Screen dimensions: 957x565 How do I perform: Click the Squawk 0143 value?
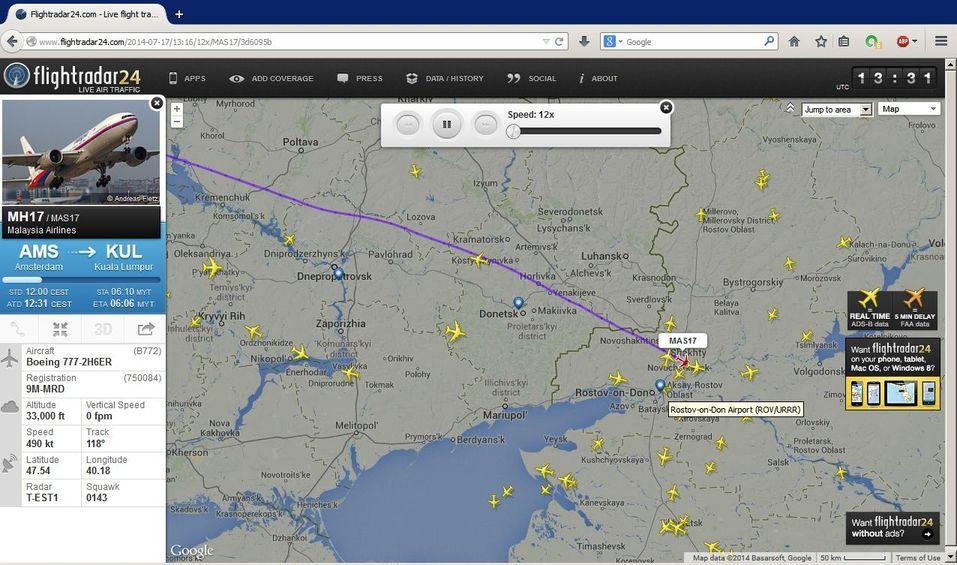pos(96,498)
